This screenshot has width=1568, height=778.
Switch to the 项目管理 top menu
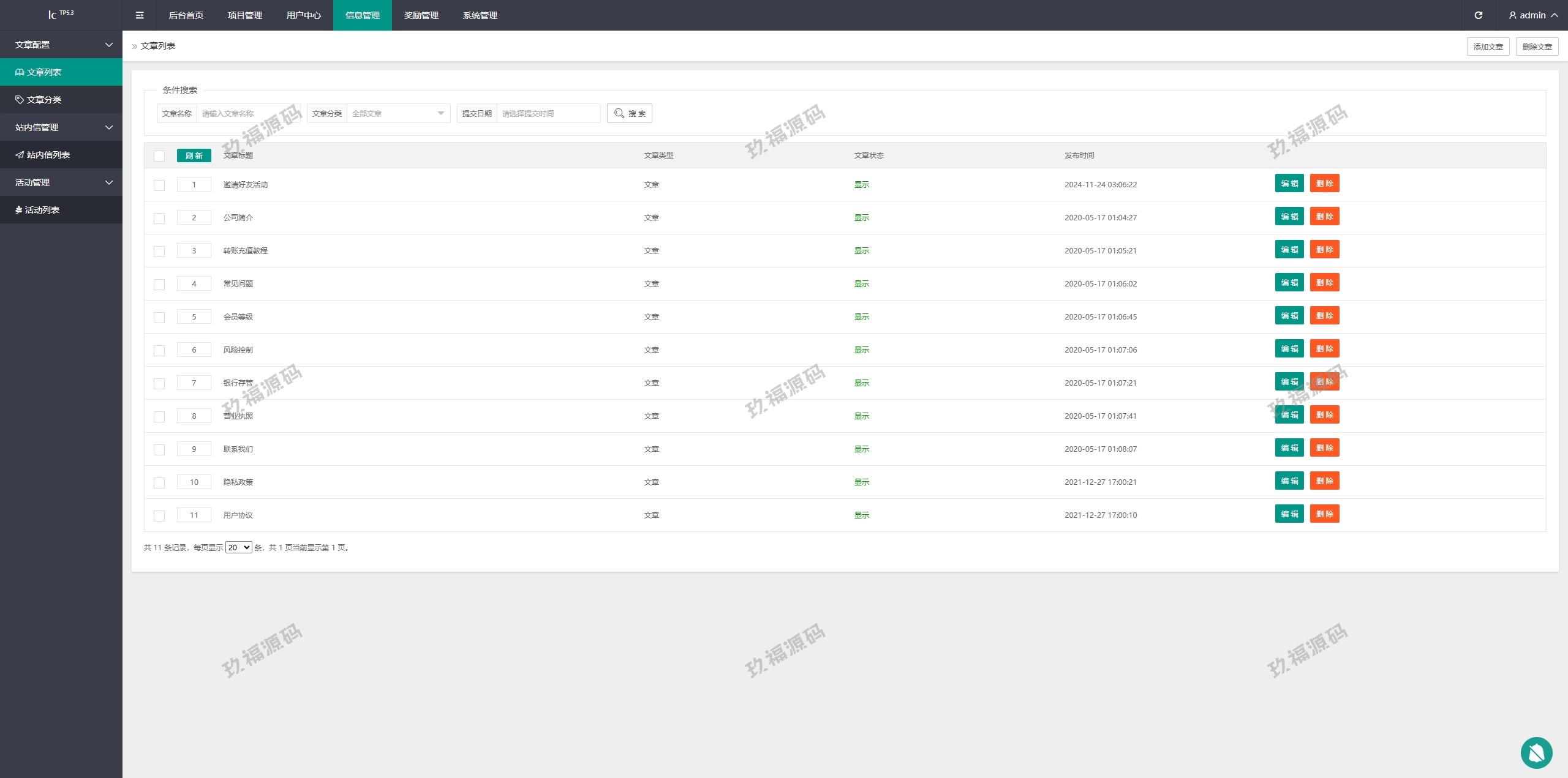[245, 15]
